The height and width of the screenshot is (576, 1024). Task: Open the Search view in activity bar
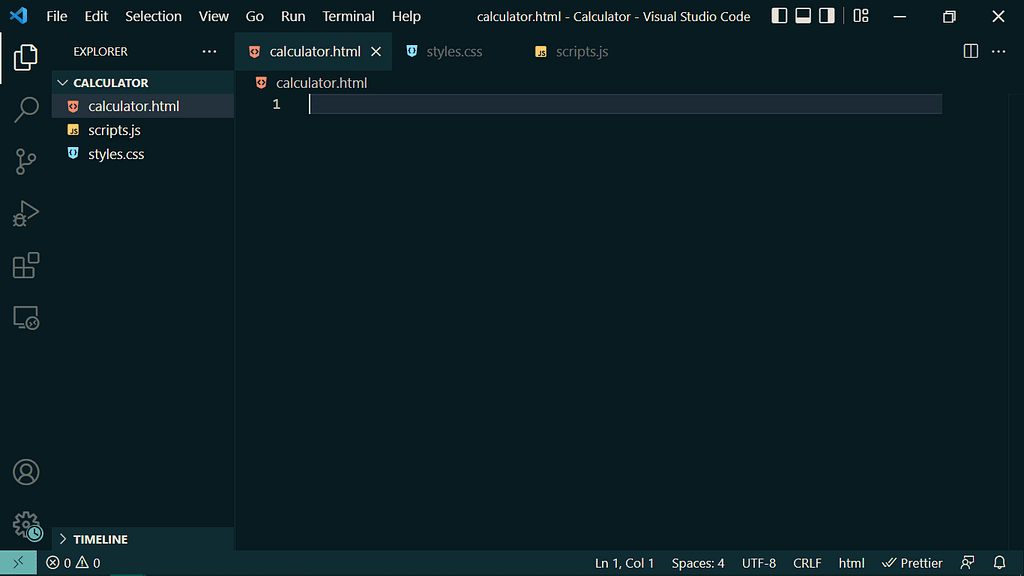[x=26, y=109]
